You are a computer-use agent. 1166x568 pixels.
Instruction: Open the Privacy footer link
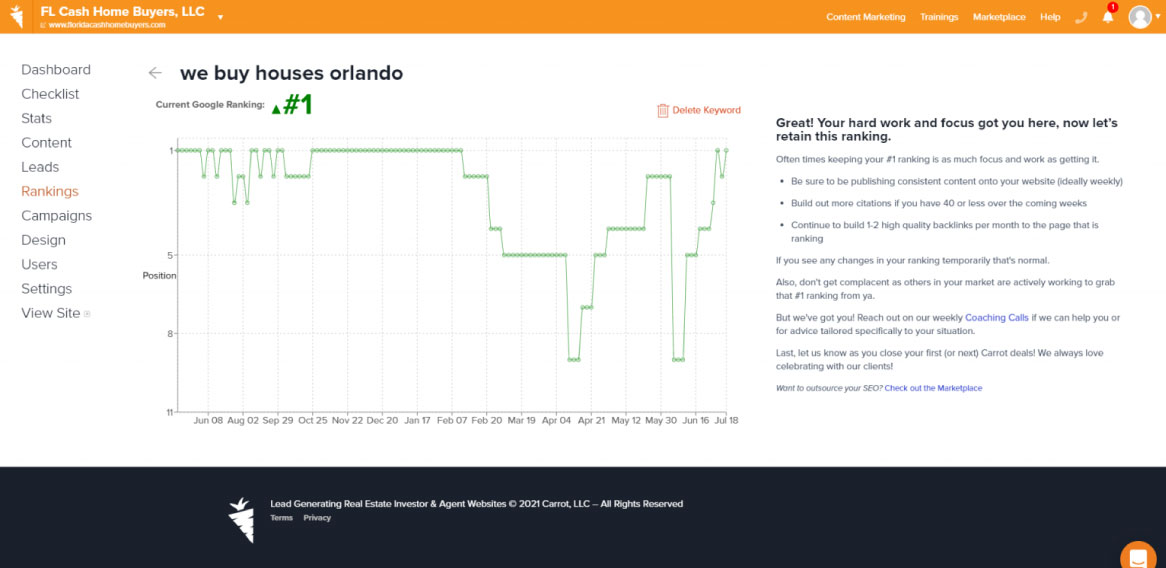pos(317,518)
